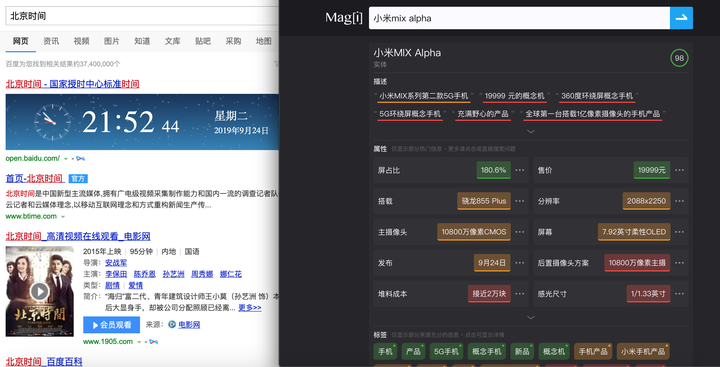Open the ellipsis menu beside 骁龙855 Plus
Screen dimensions: 720x367
click(520, 201)
